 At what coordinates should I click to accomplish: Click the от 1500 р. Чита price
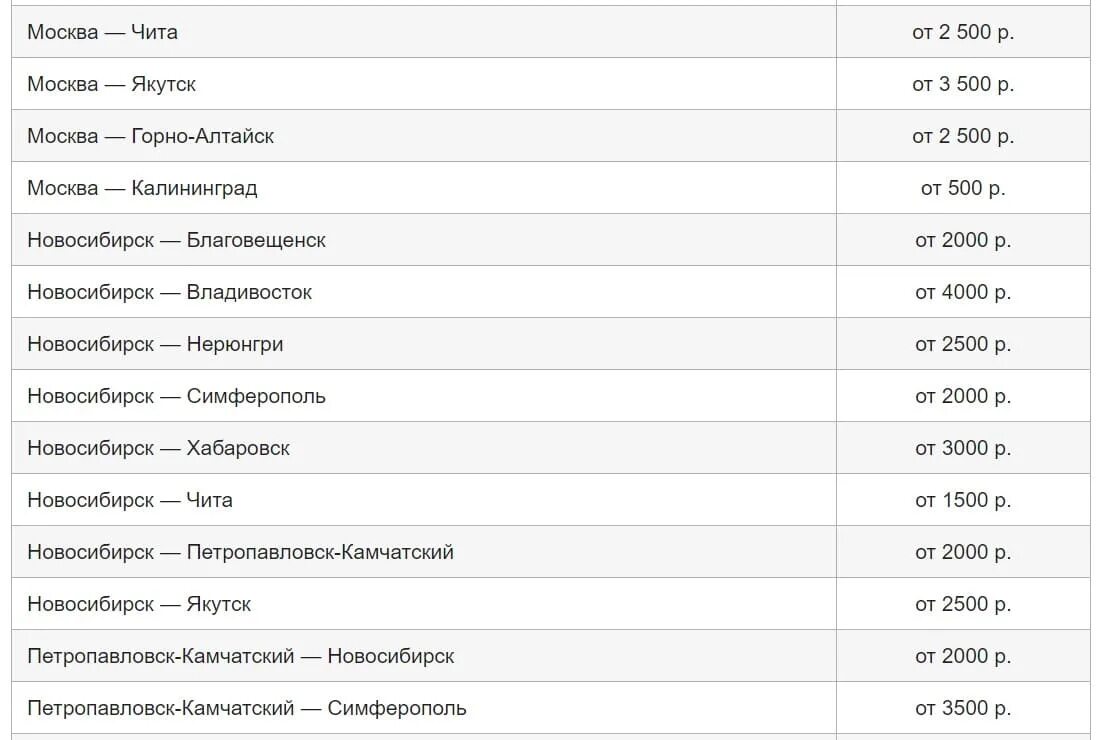coord(962,500)
